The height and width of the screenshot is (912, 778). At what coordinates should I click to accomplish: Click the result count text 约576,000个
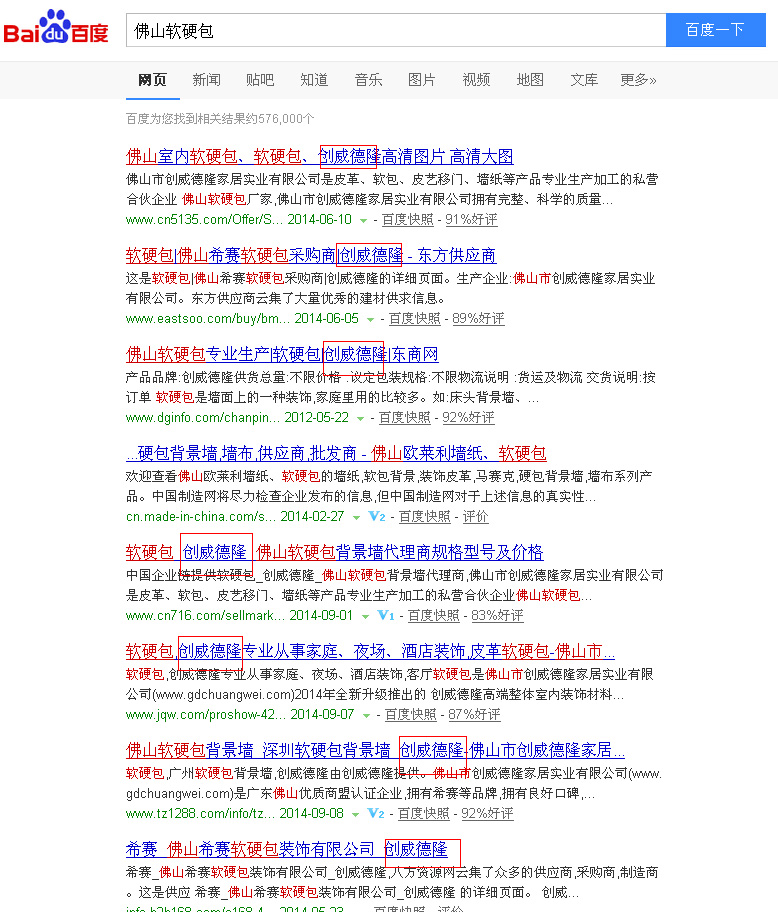click(281, 119)
